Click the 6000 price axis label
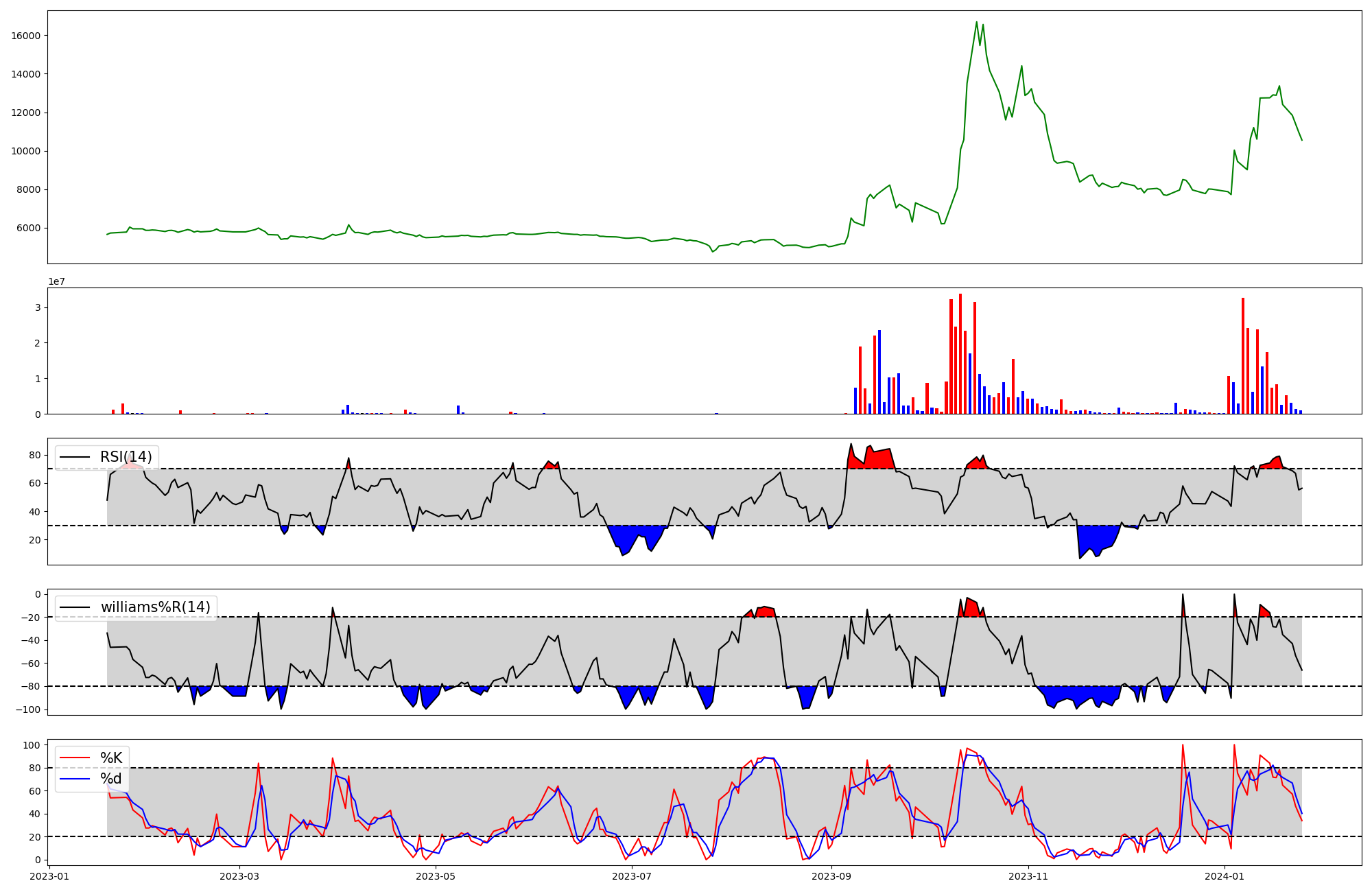The image size is (1372, 892). (29, 228)
